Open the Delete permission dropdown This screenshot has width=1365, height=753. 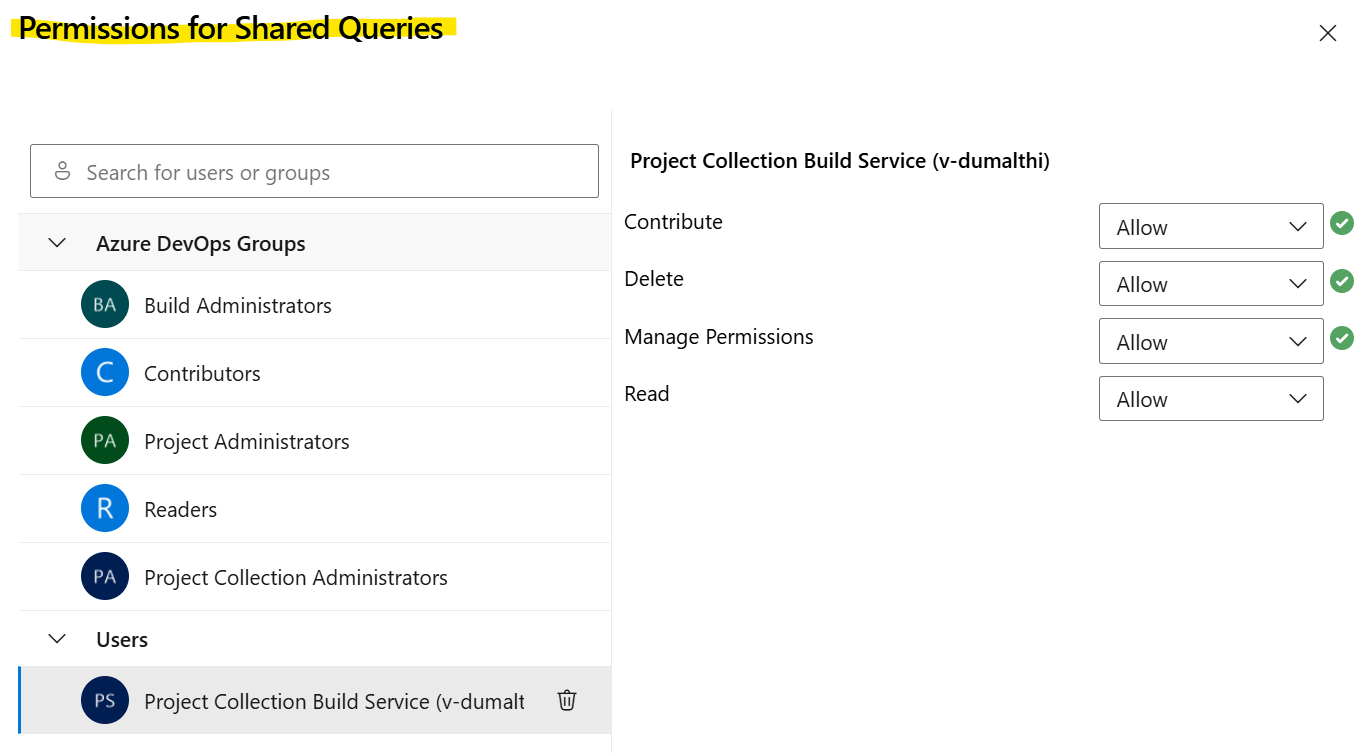click(1211, 284)
